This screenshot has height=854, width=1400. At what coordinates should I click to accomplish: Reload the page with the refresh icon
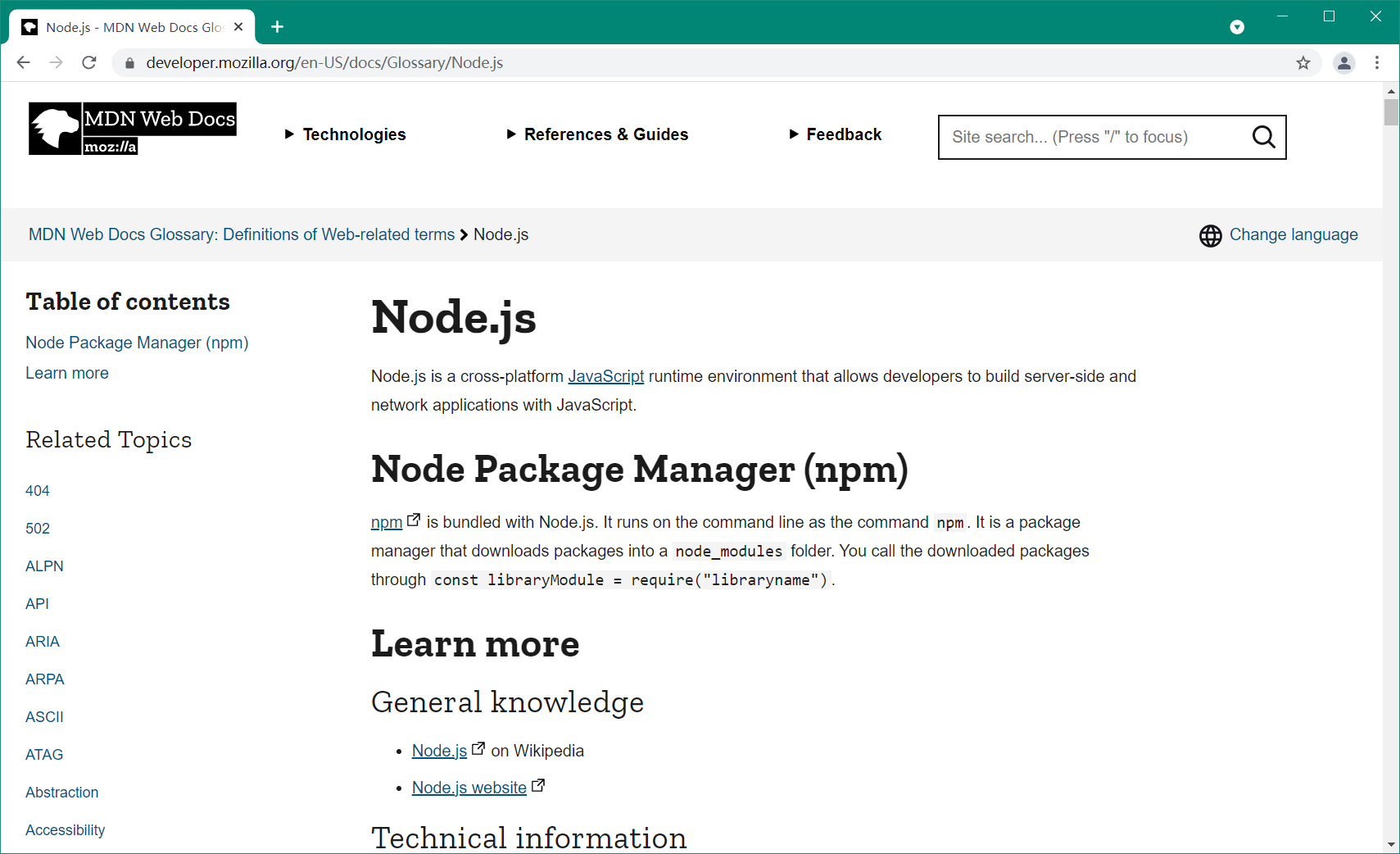(89, 62)
